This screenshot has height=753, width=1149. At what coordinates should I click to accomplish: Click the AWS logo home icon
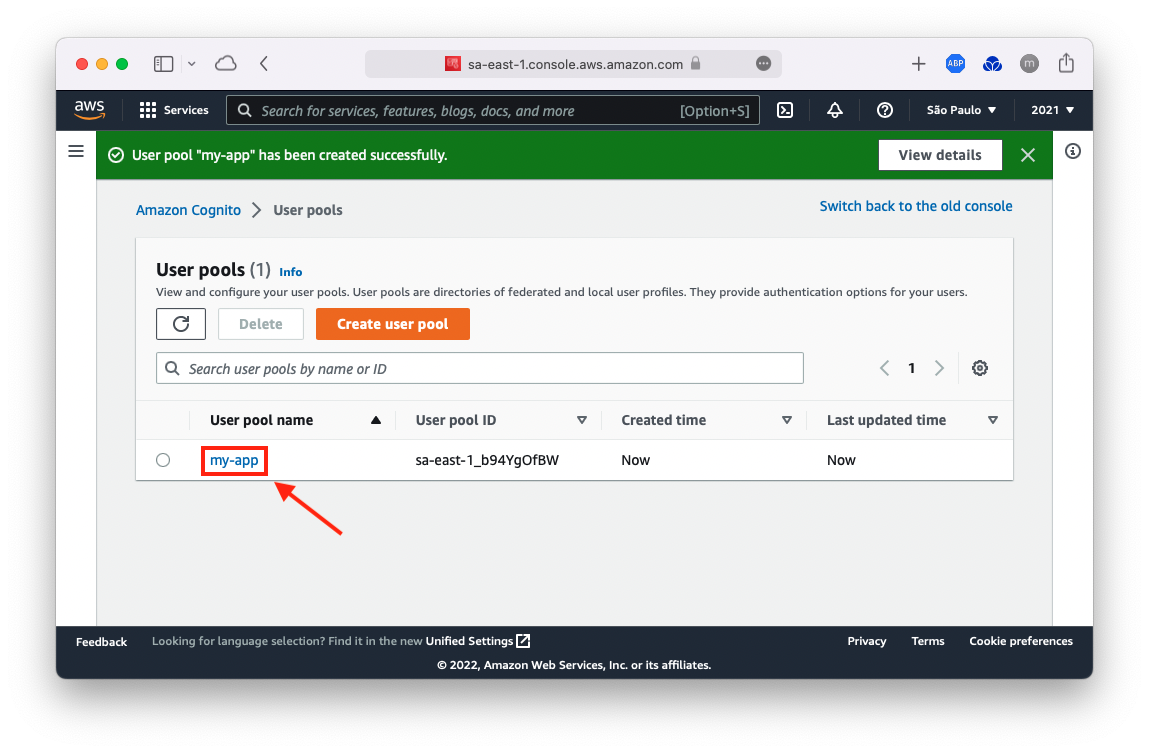click(x=89, y=110)
